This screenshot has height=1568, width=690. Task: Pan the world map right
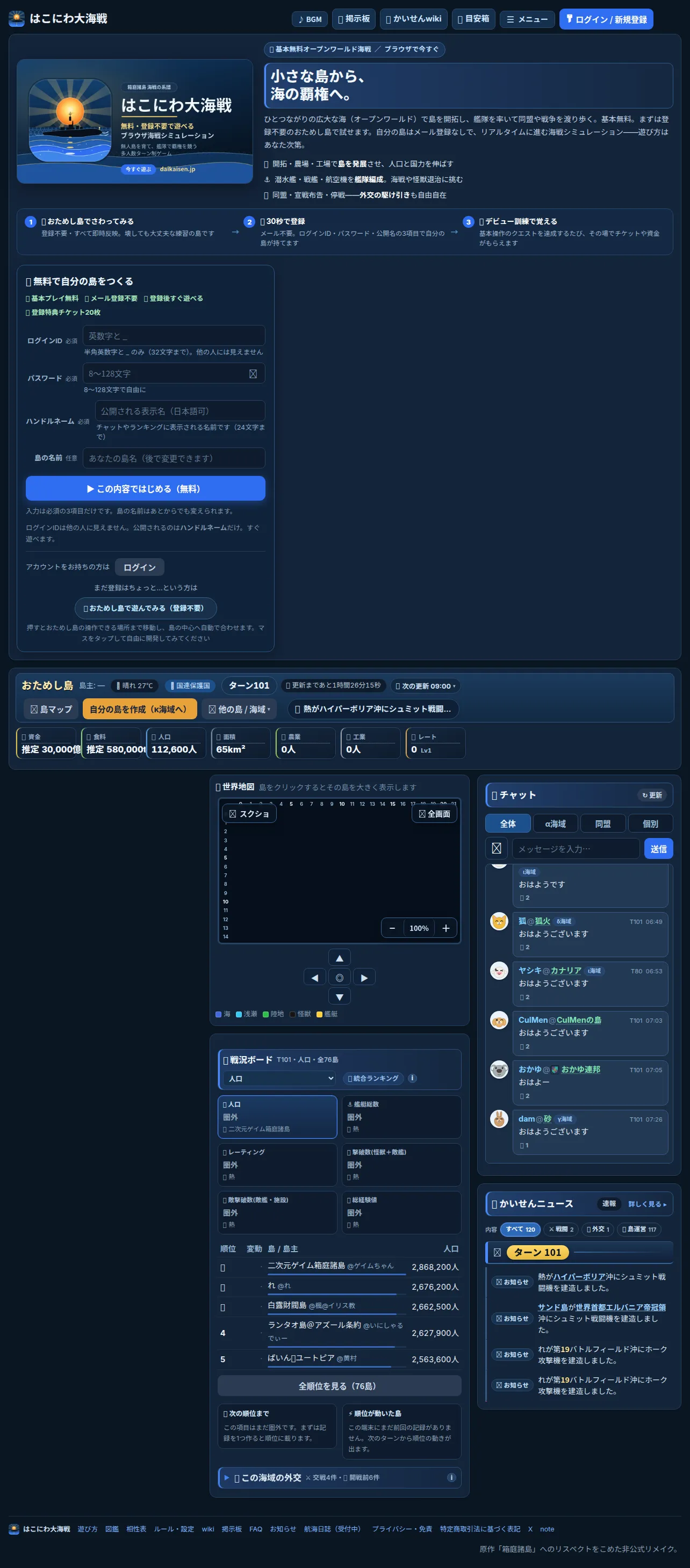point(364,978)
